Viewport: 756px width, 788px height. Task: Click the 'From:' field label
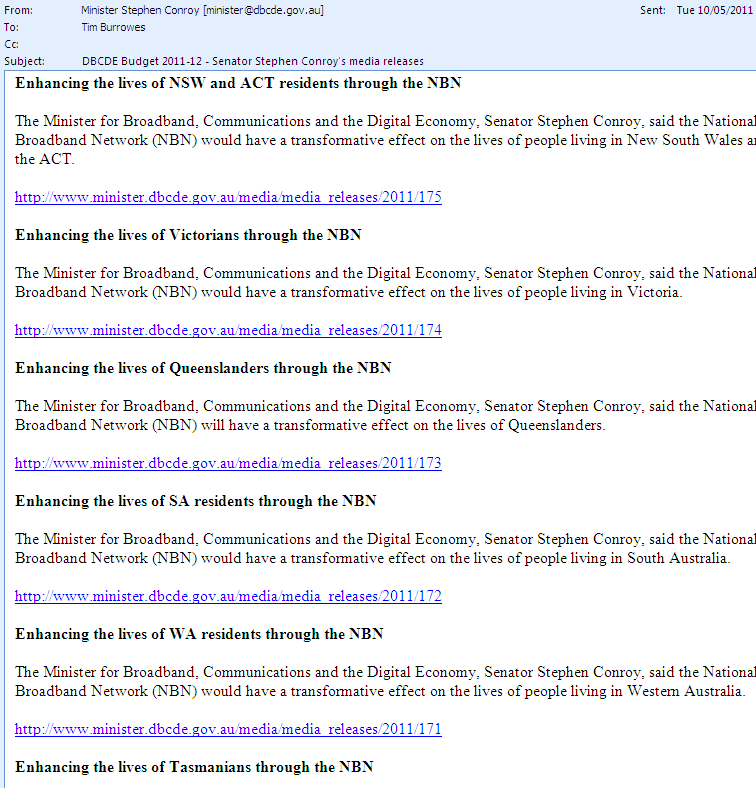(18, 10)
